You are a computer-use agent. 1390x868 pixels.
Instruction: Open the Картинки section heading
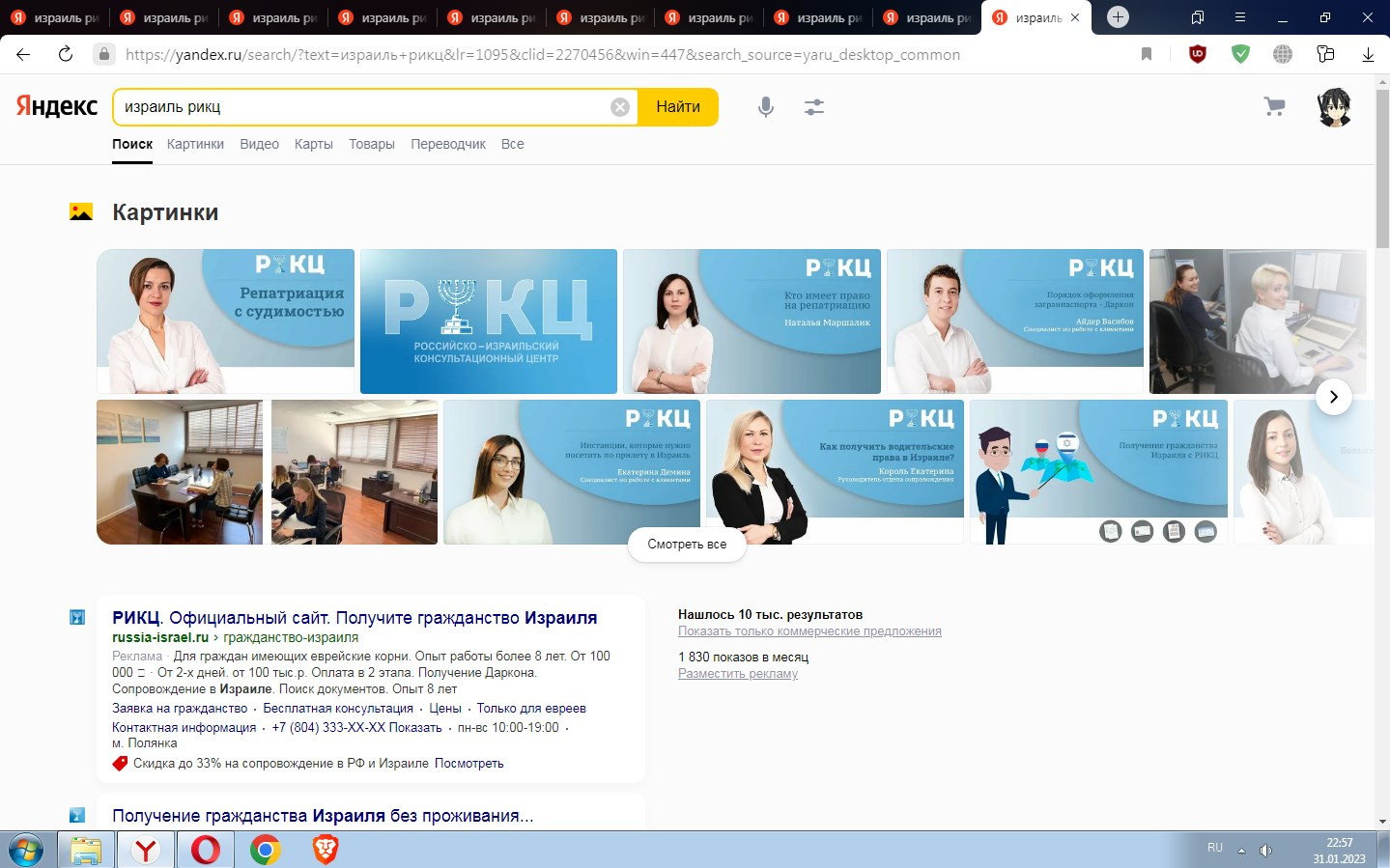(165, 212)
